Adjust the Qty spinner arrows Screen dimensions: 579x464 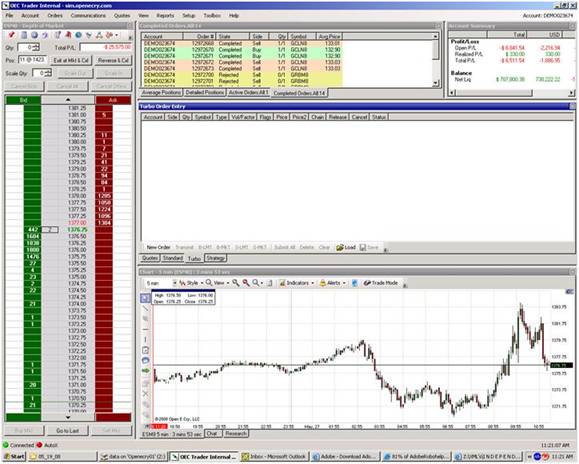click(x=36, y=48)
